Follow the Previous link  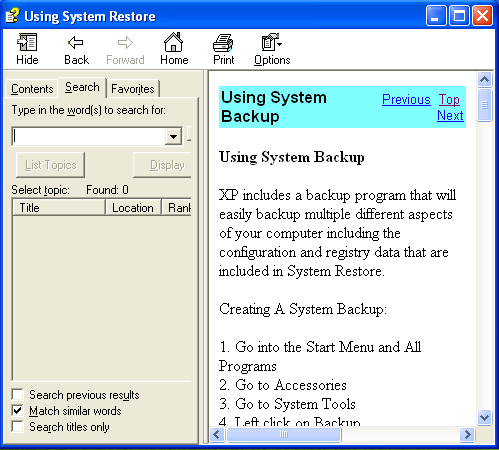(x=406, y=99)
